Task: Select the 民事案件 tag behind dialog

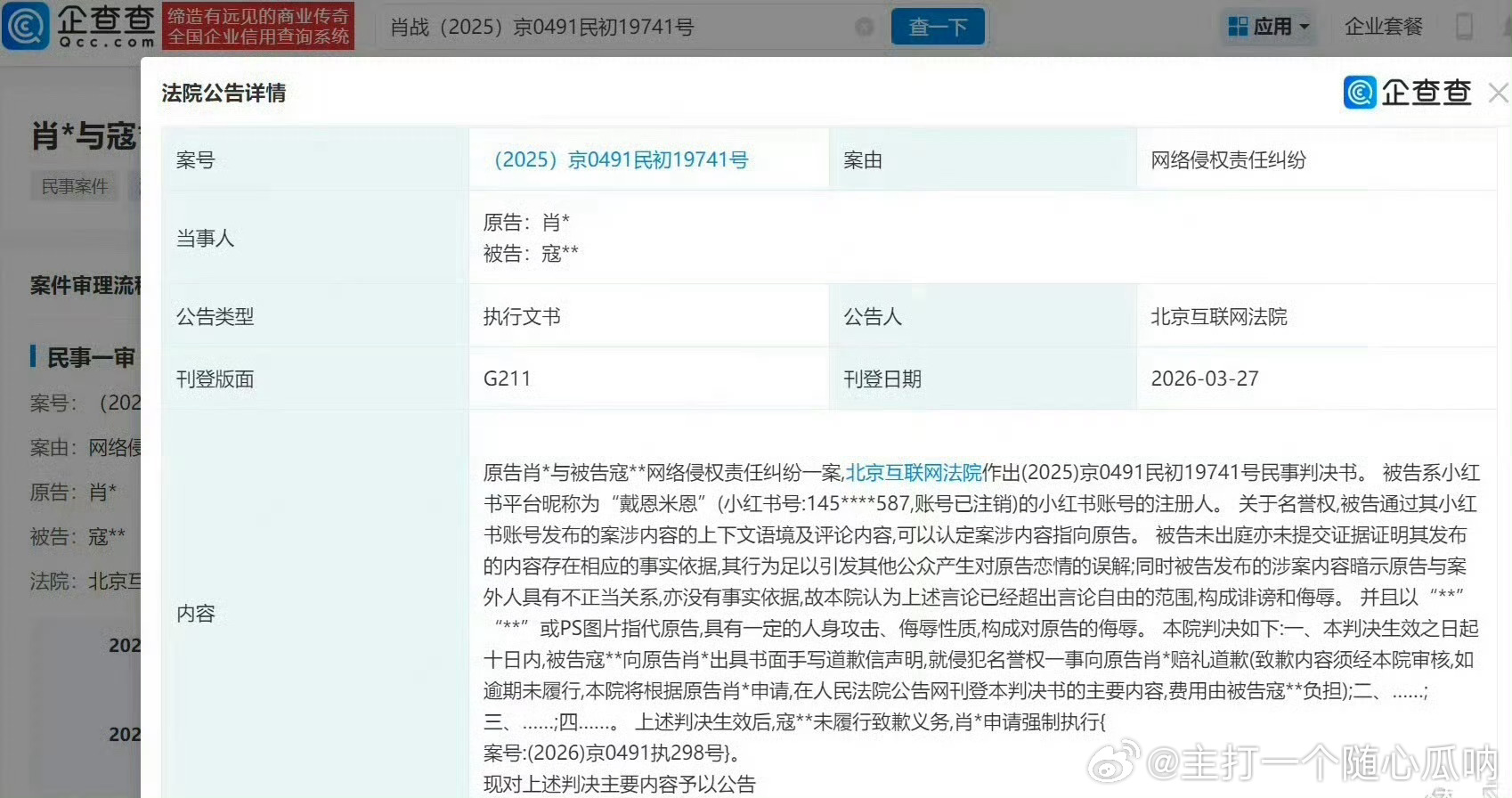Action: tap(75, 186)
